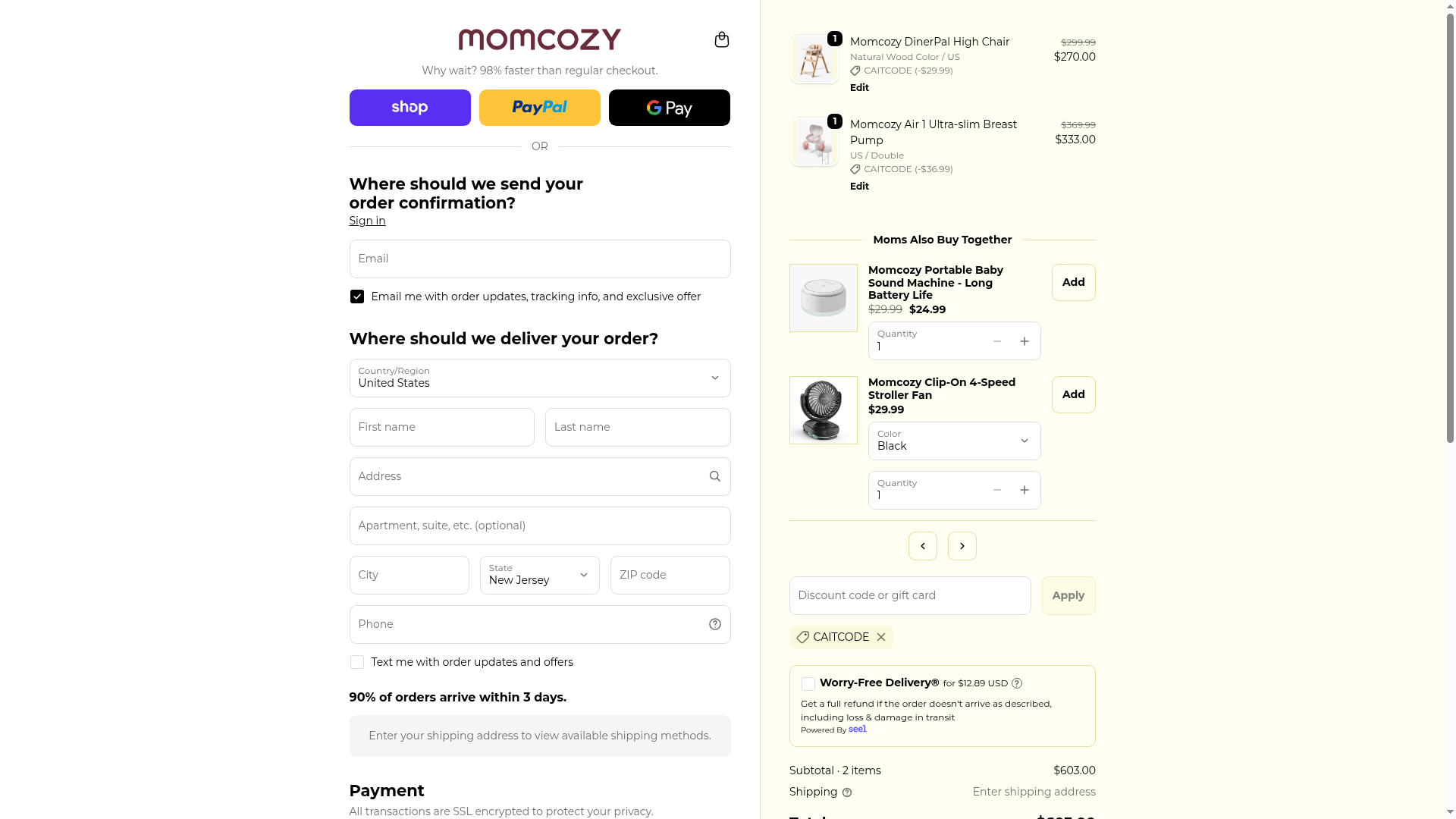Click the address search magnifier icon
Viewport: 1456px width, 819px height.
(714, 476)
